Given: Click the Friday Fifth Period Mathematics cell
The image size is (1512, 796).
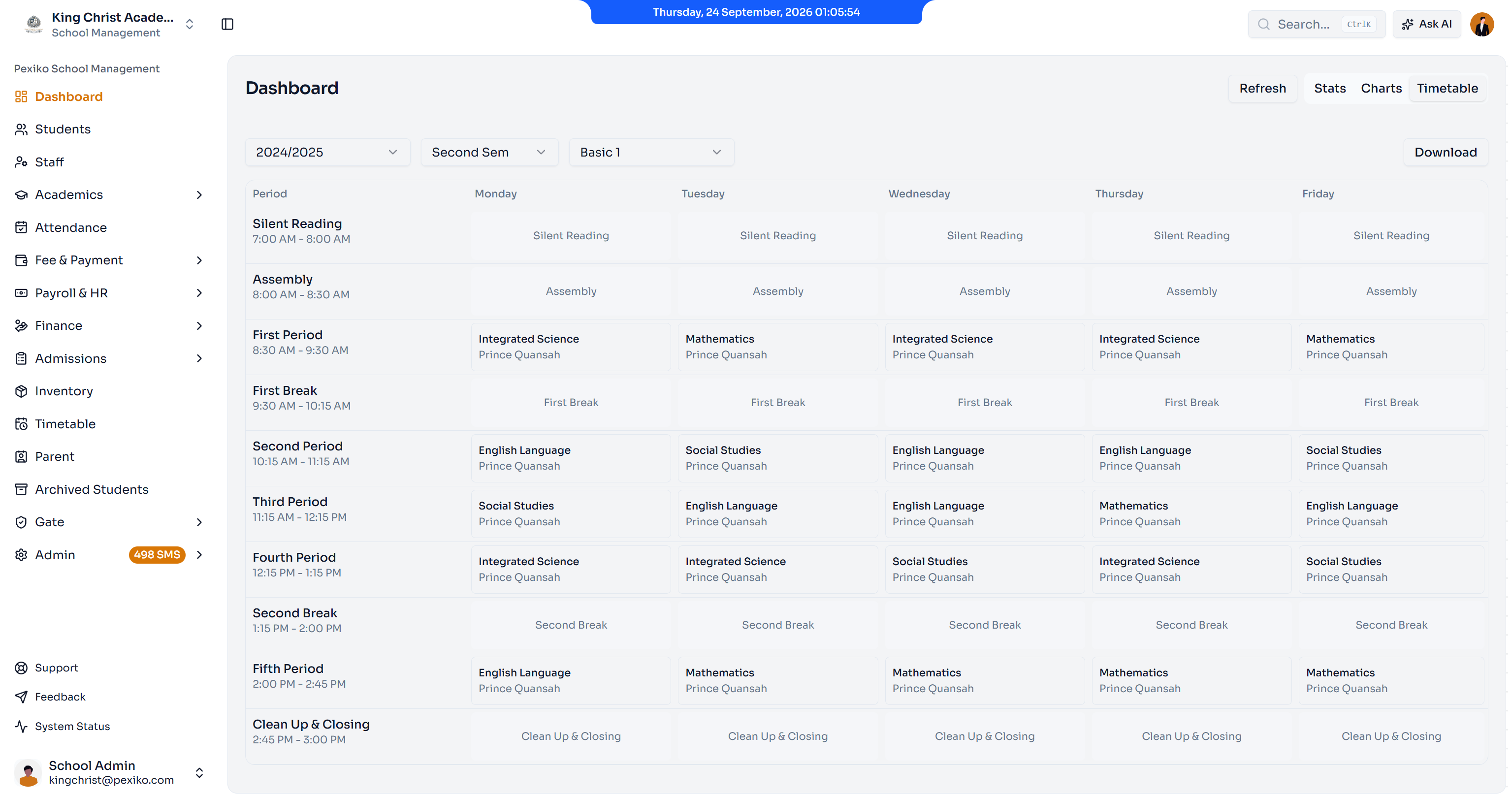Looking at the screenshot, I should click(x=1390, y=681).
